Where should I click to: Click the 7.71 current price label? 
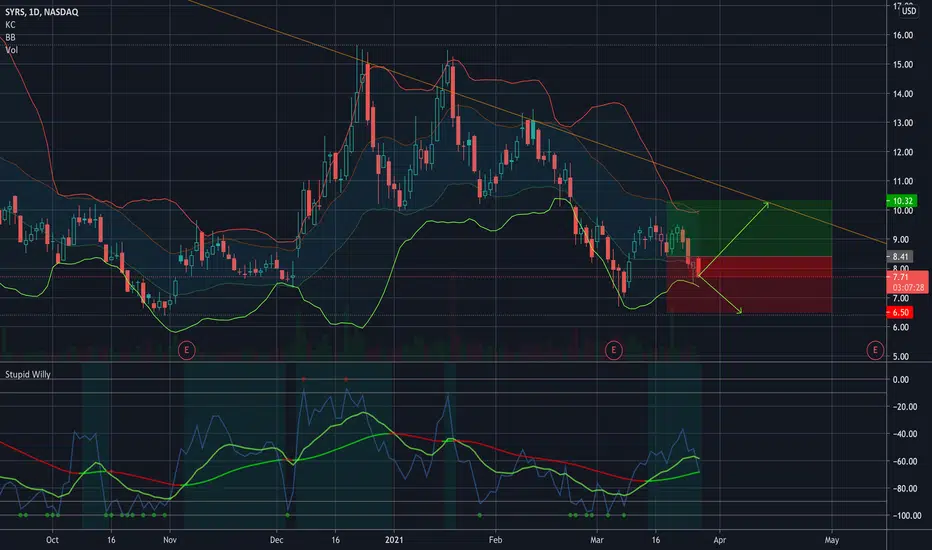coord(900,277)
